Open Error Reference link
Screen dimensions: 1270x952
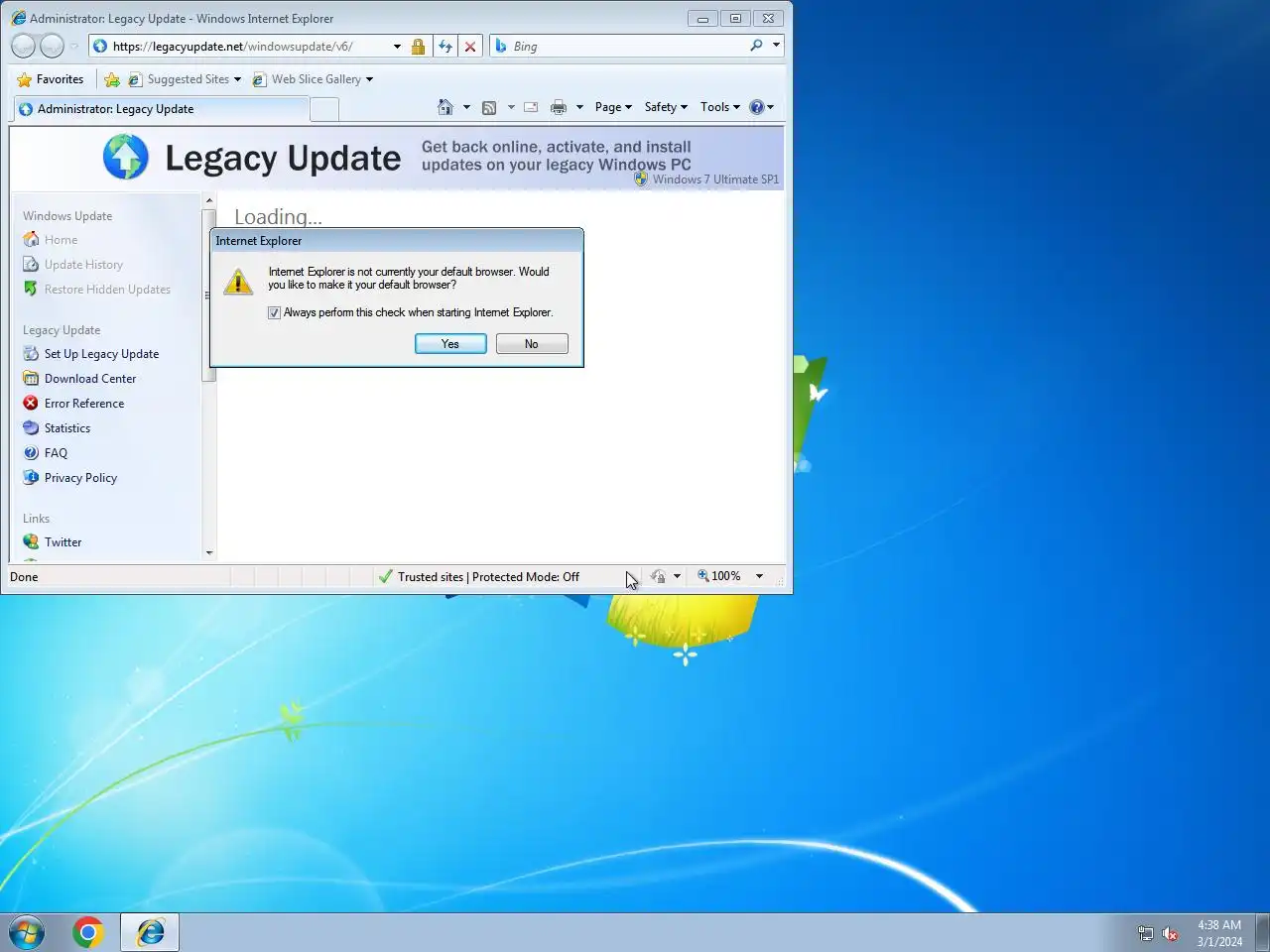(x=84, y=404)
